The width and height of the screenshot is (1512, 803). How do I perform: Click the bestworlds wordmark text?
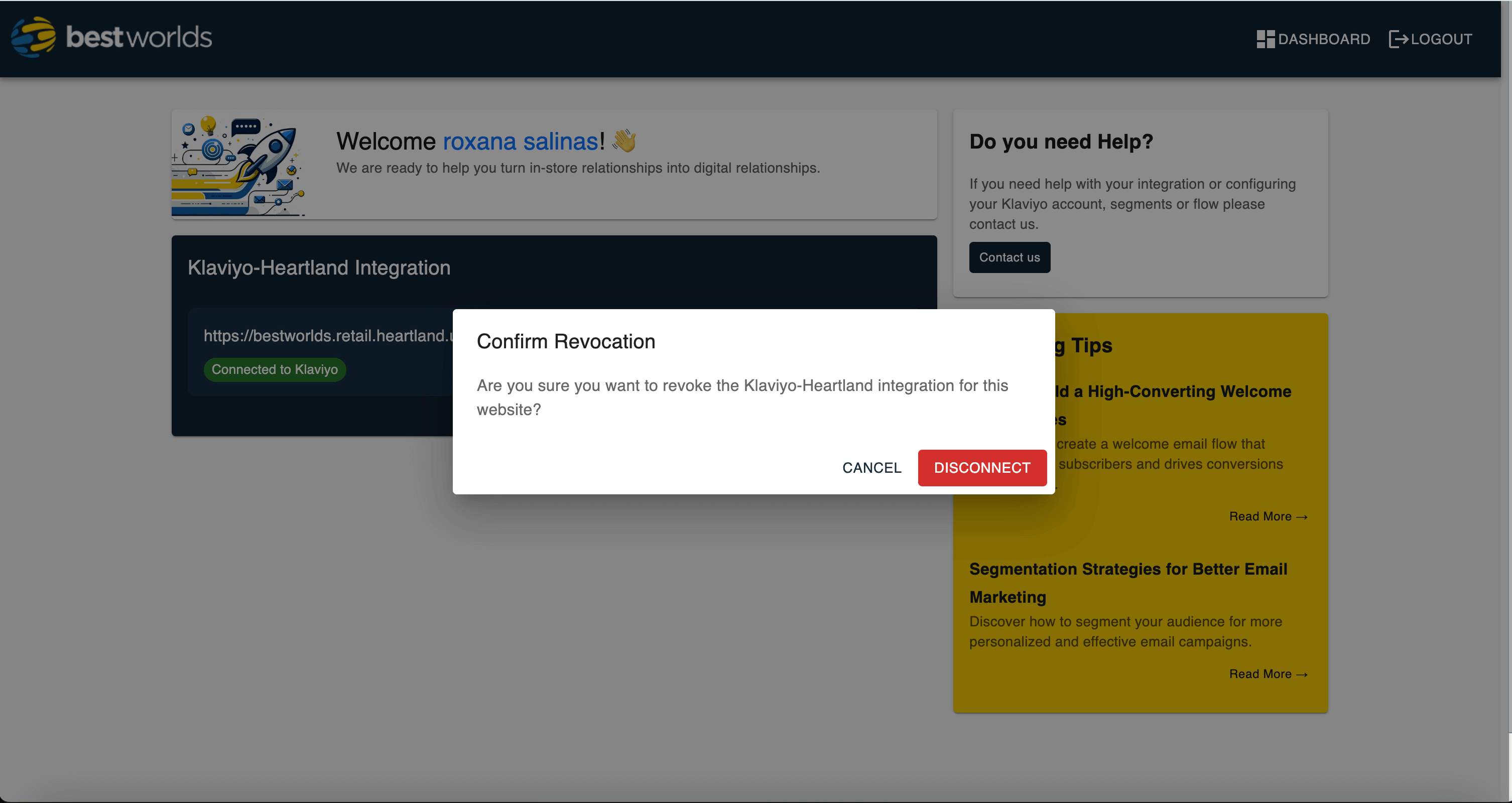click(x=139, y=37)
